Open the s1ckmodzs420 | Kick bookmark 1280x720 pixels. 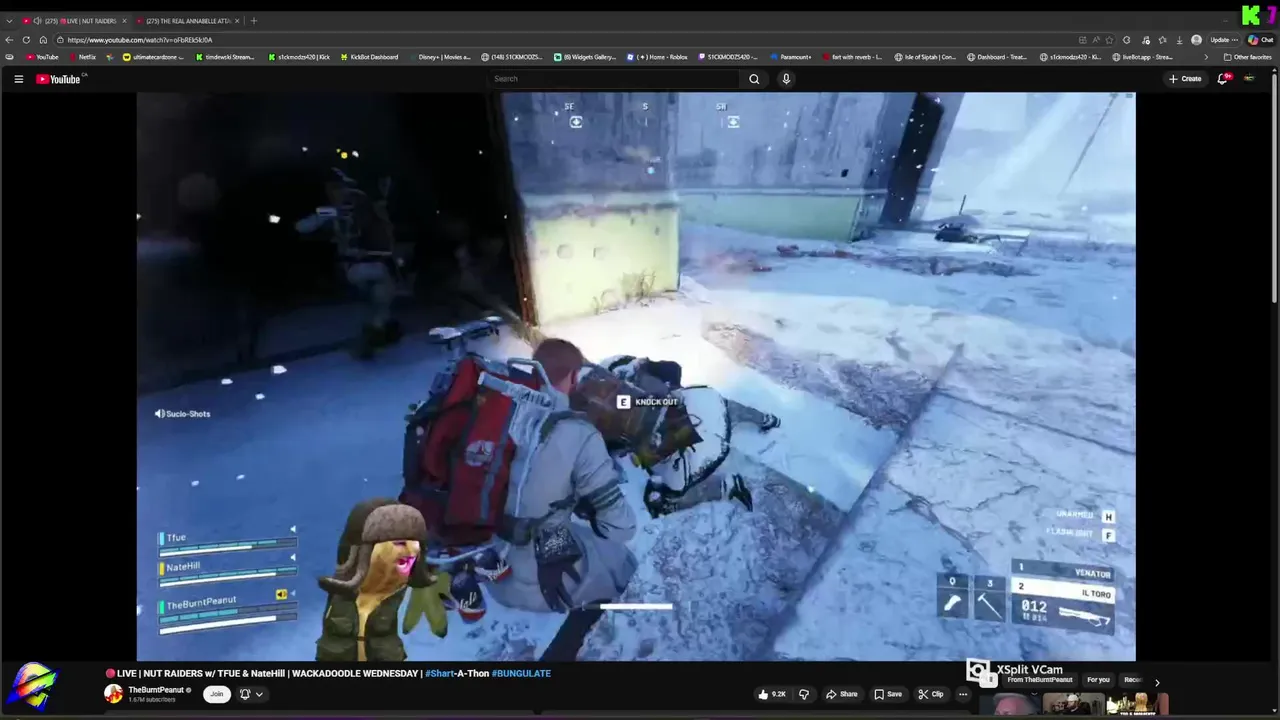pyautogui.click(x=299, y=57)
